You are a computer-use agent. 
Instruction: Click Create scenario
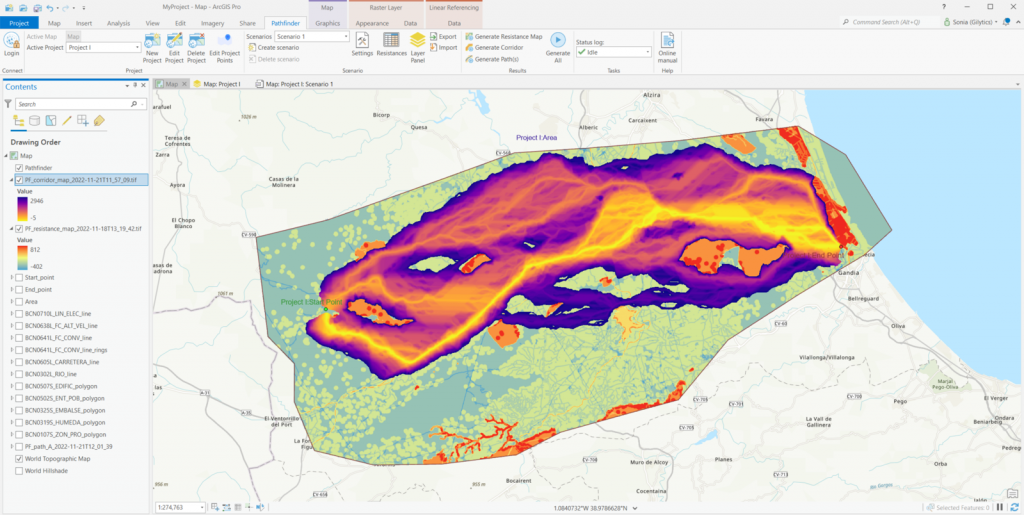[274, 48]
